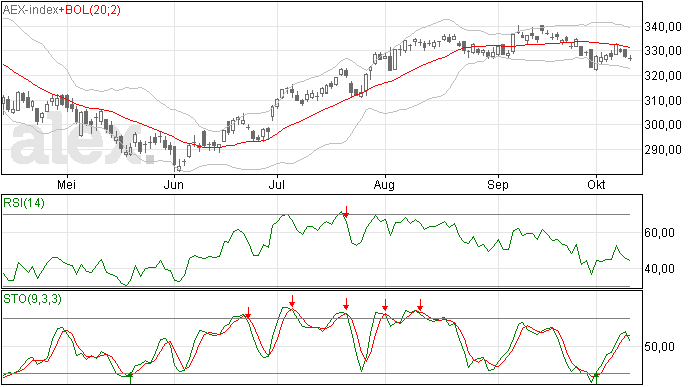Click the 300,00 price axis label

[x=663, y=125]
